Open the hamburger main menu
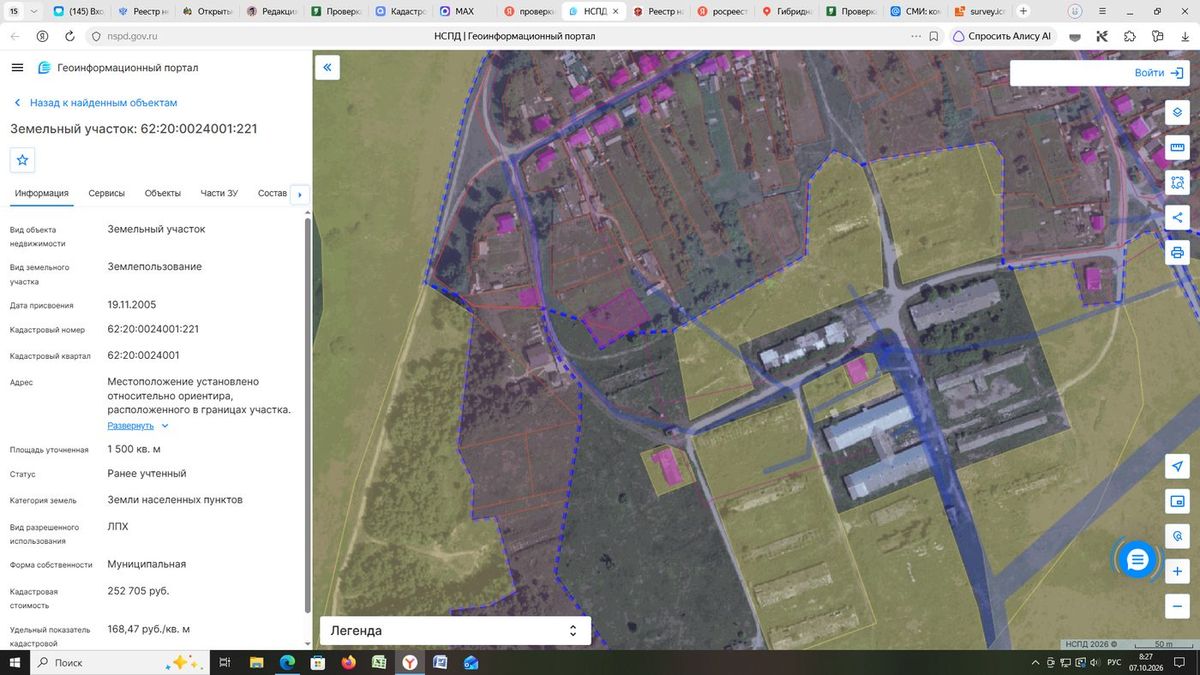Viewport: 1200px width, 675px height. pyautogui.click(x=17, y=68)
